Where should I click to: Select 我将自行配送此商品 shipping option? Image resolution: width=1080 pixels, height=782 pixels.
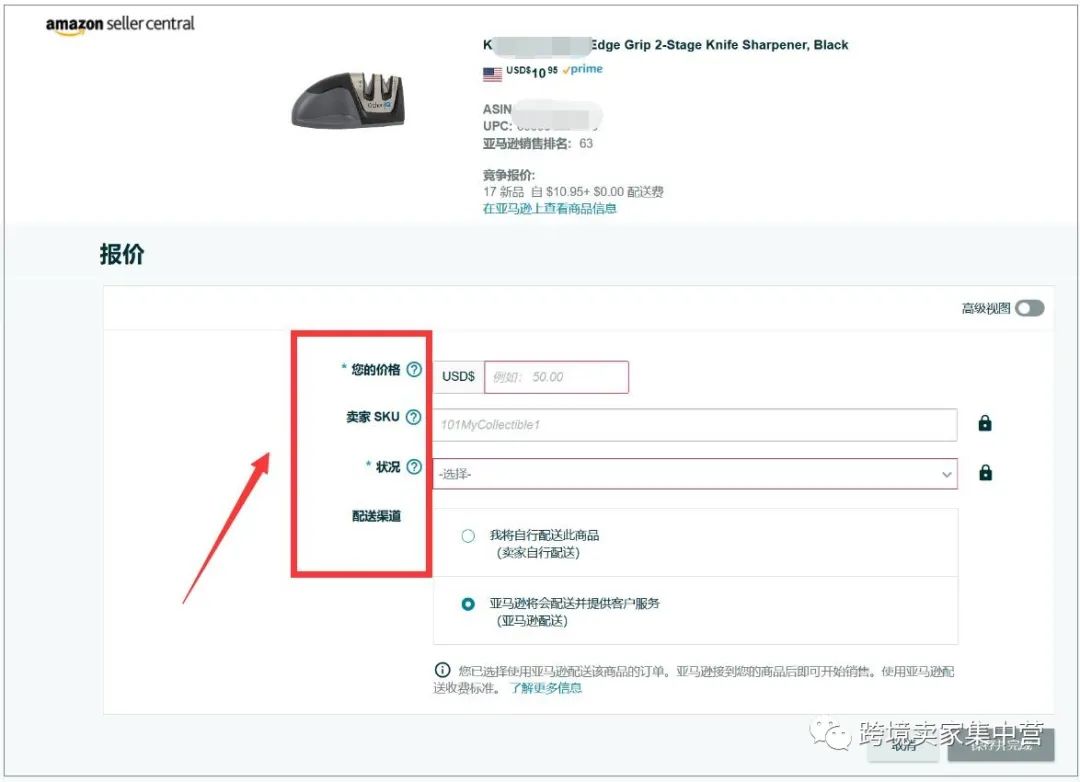pos(467,536)
